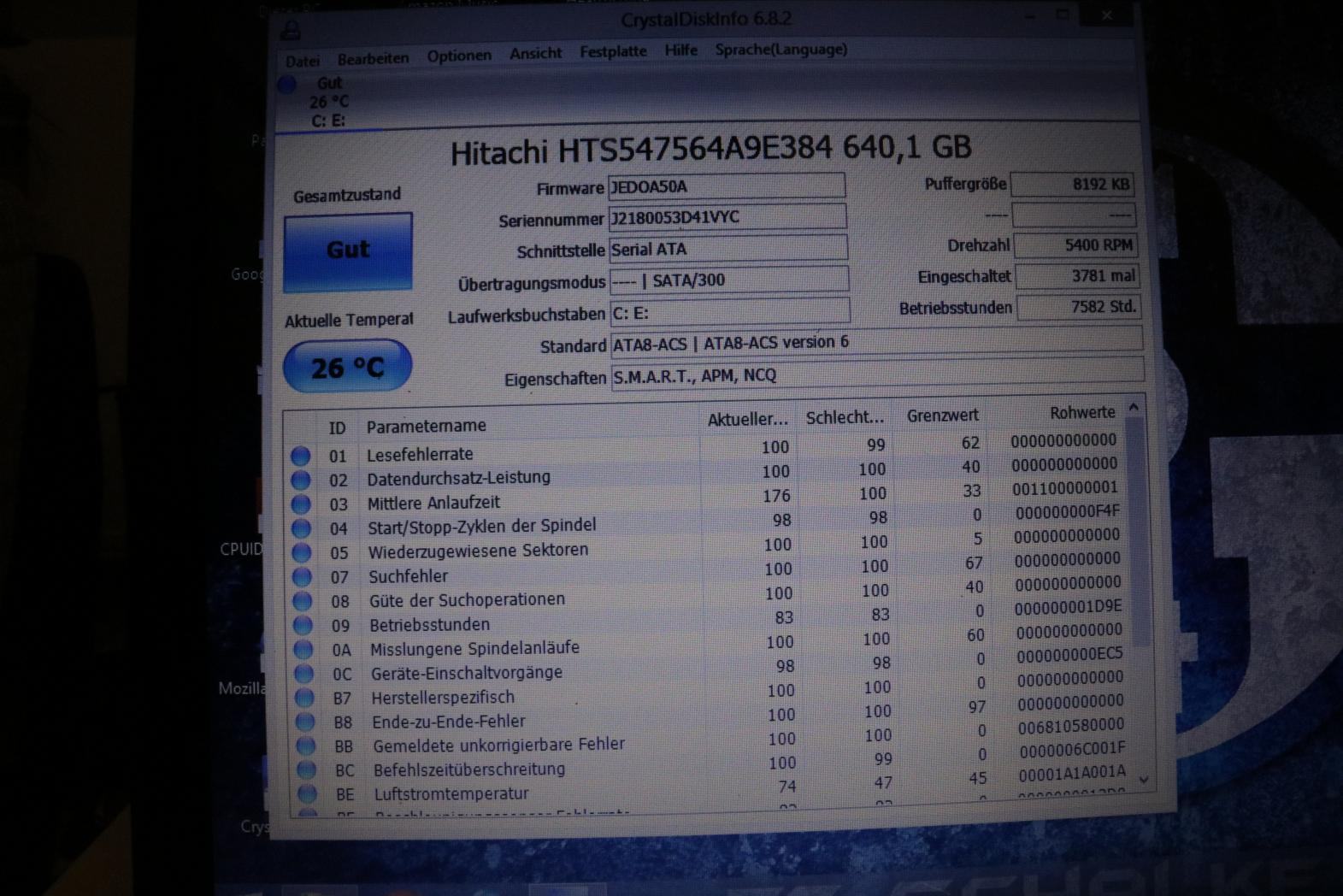Click the Eigenschaften field S.M.A.R.T., APM, NCQ
This screenshot has width=1343, height=896.
pos(878,374)
